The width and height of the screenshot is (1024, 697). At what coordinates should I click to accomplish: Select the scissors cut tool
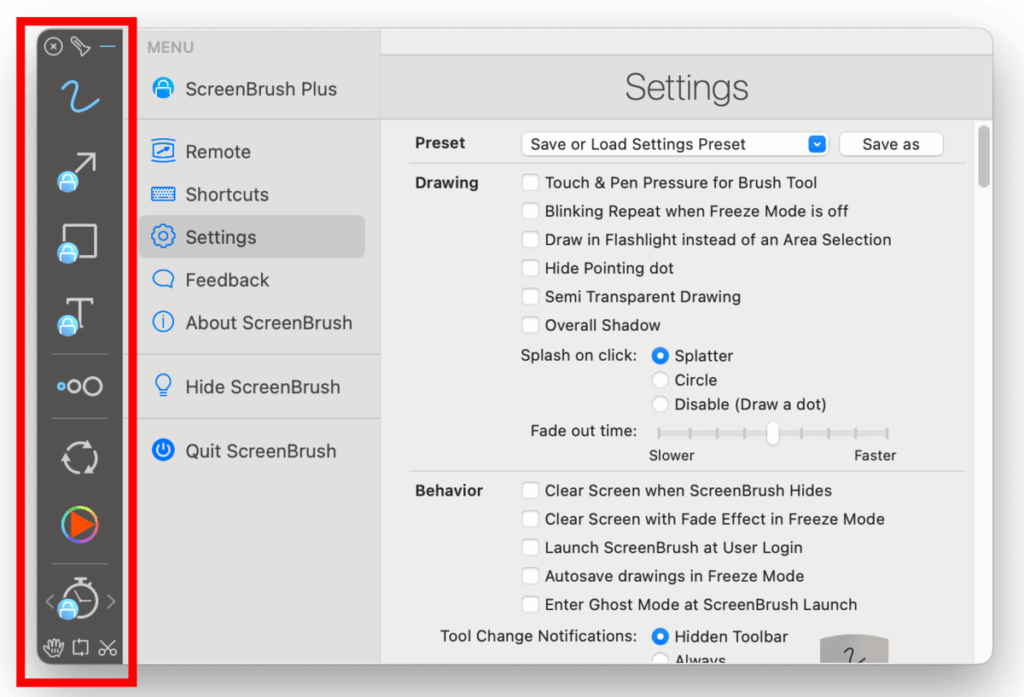tap(108, 647)
